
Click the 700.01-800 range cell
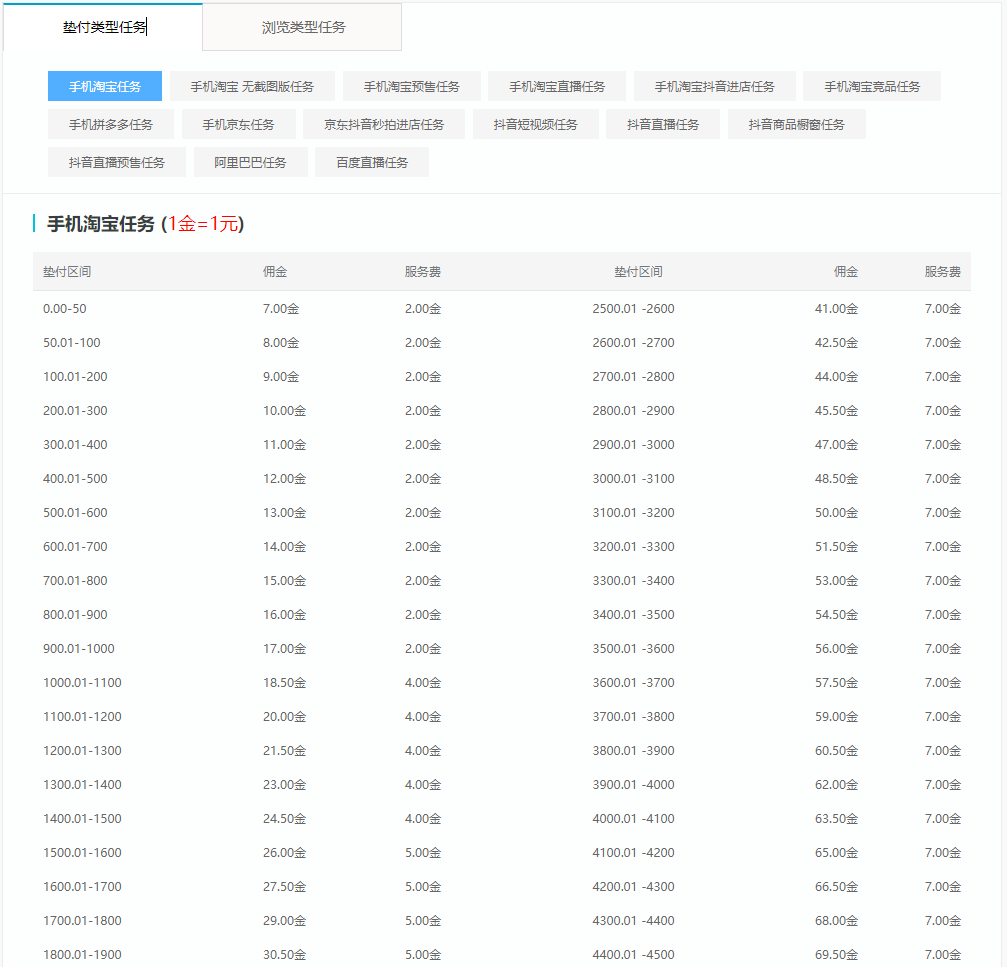click(x=75, y=580)
